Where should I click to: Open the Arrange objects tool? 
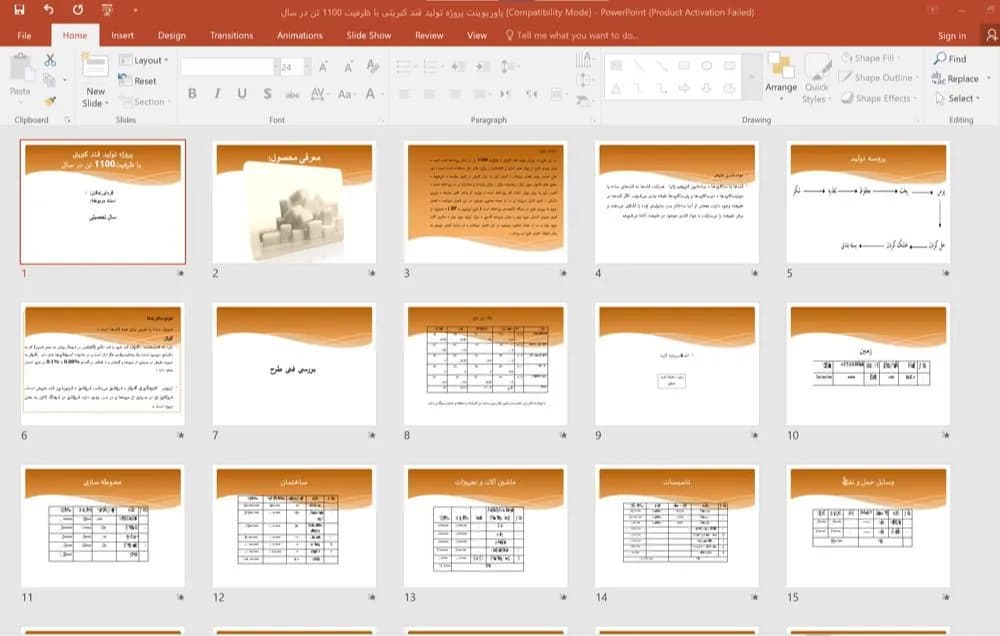(781, 77)
